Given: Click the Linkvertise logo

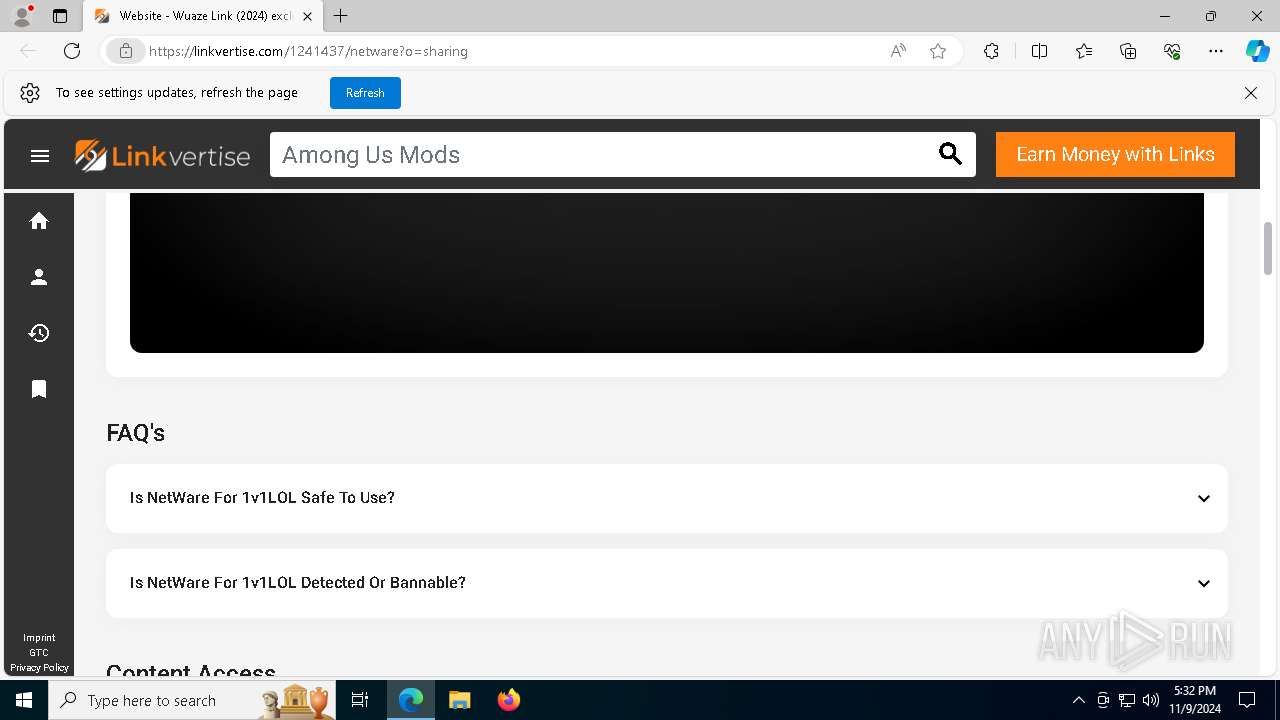Looking at the screenshot, I should 162,155.
